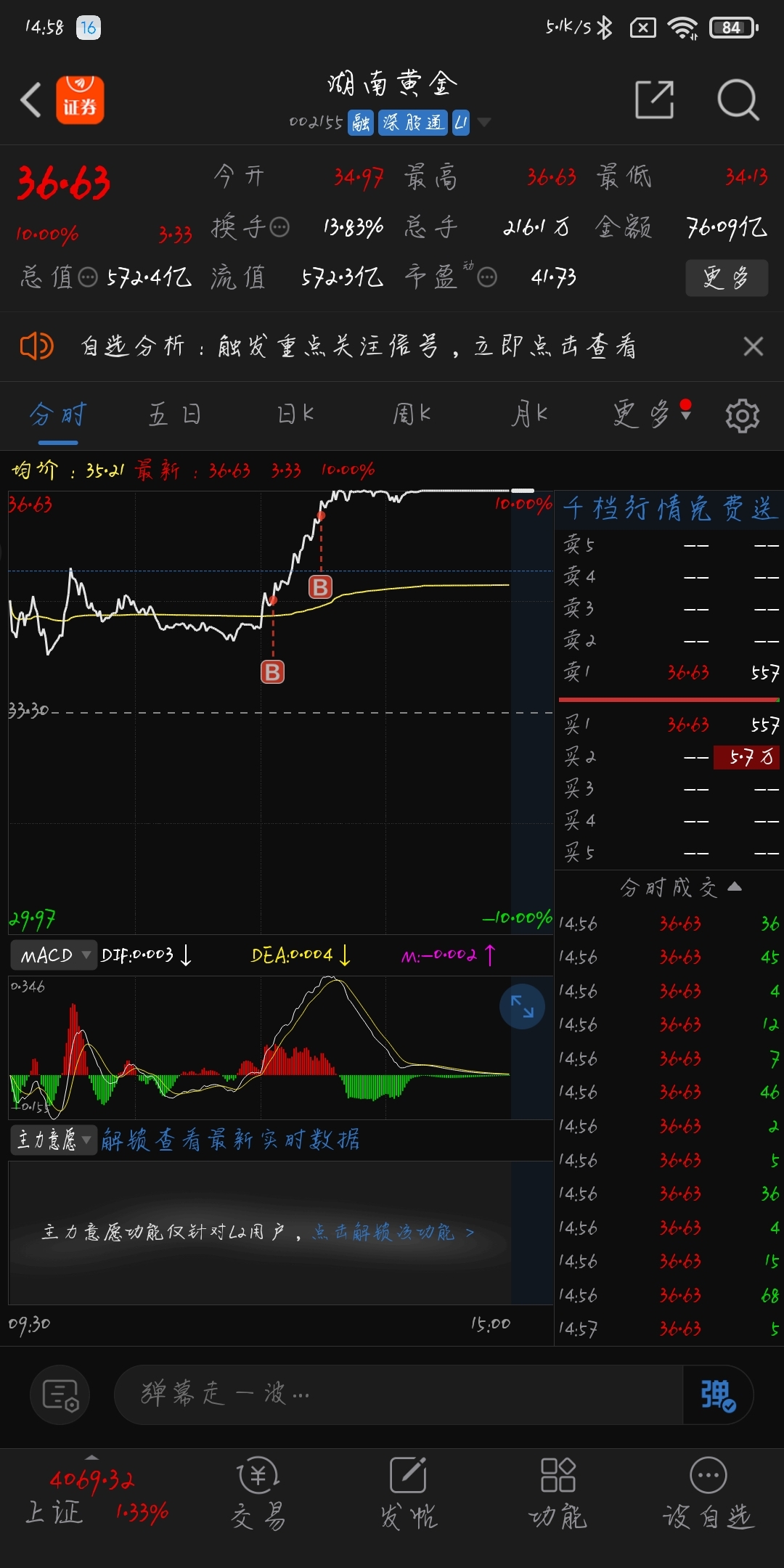Dismiss the 自选分析 notice banner
This screenshot has height=1568, width=784.
pos(754,346)
